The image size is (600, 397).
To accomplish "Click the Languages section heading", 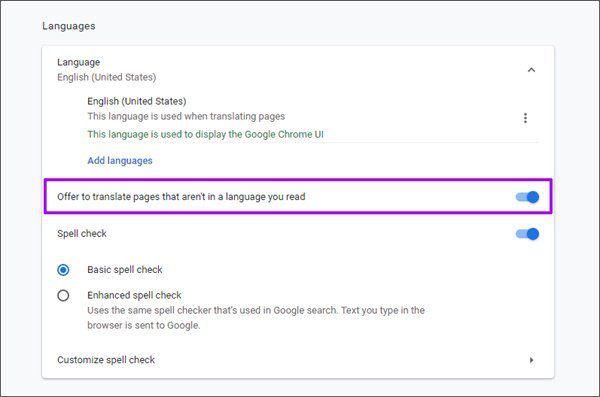I will pos(68,26).
